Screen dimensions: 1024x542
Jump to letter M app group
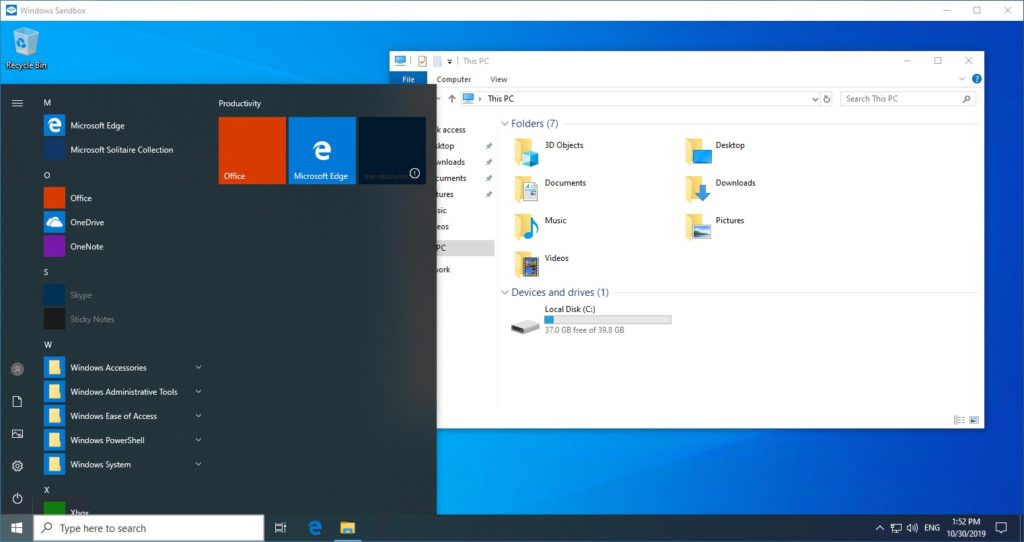(47, 103)
